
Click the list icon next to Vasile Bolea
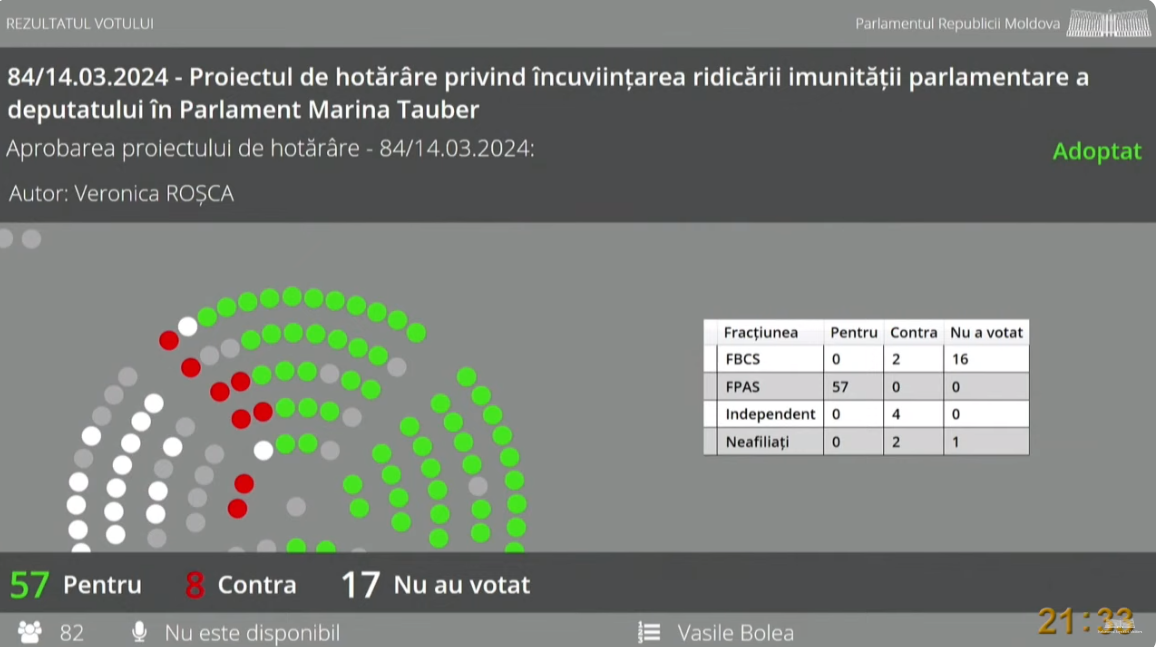tap(649, 632)
